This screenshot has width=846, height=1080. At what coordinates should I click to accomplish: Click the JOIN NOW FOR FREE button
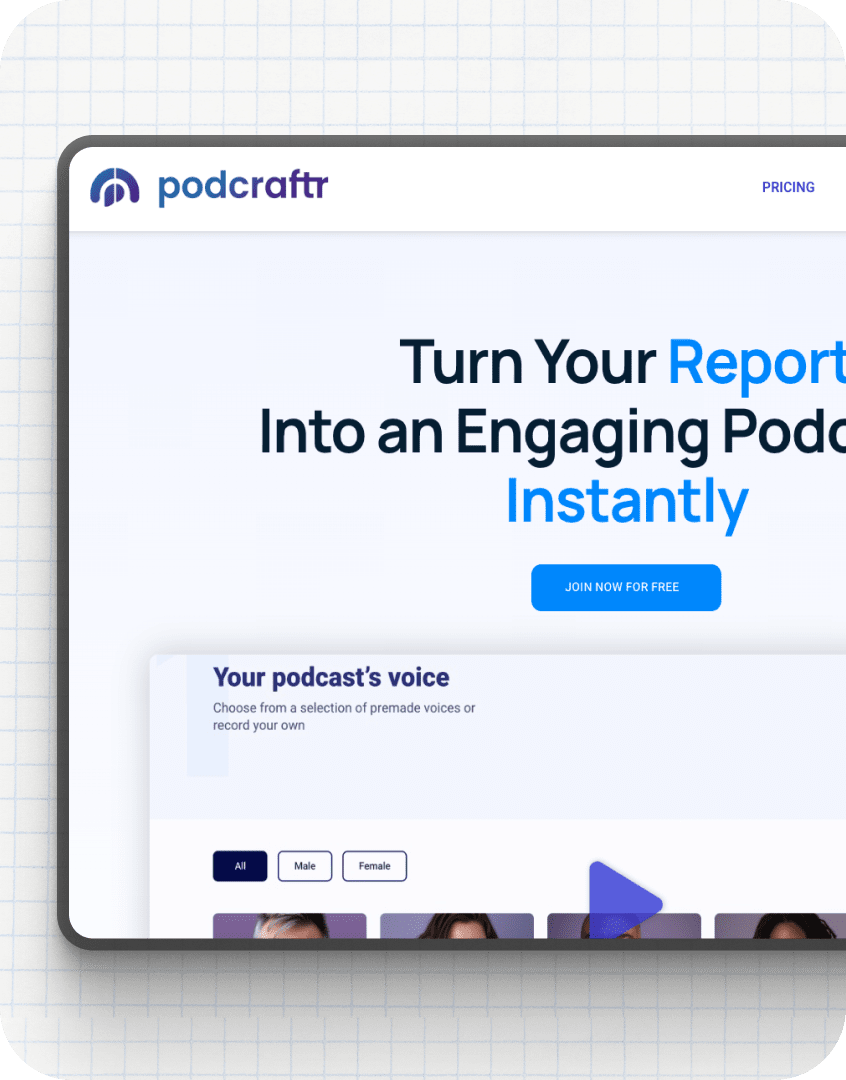click(x=626, y=587)
